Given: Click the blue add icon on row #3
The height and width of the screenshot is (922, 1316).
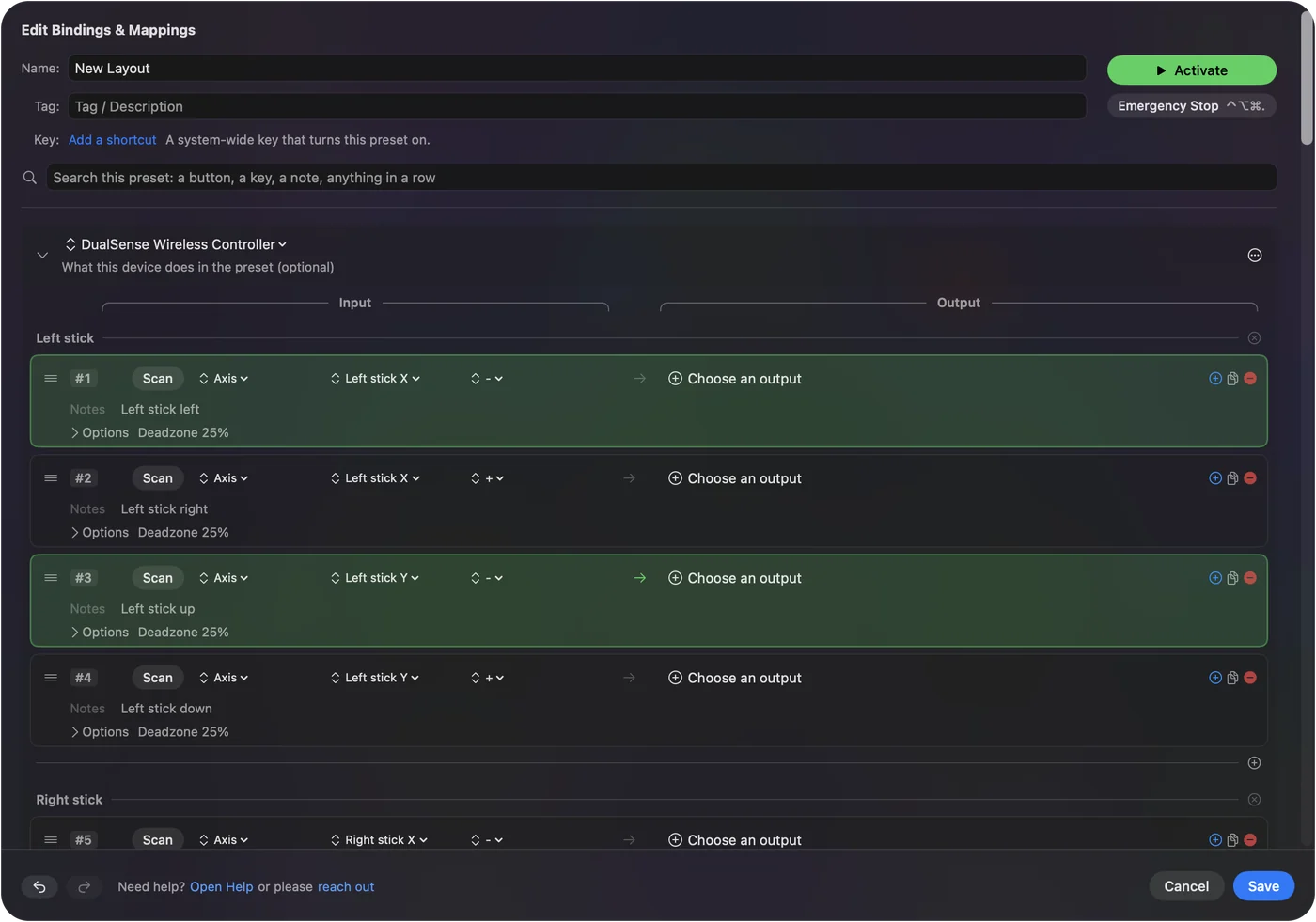Looking at the screenshot, I should click(x=1215, y=578).
